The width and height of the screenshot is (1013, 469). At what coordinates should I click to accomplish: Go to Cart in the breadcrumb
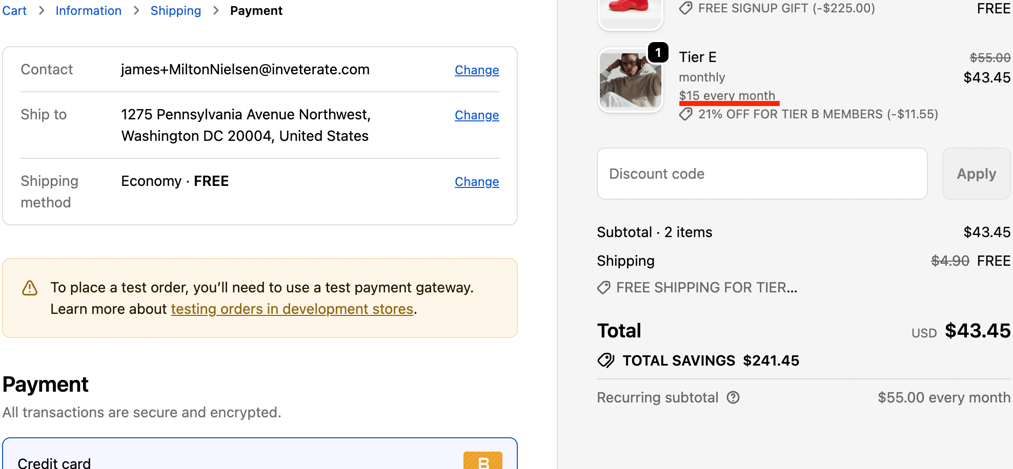(14, 11)
